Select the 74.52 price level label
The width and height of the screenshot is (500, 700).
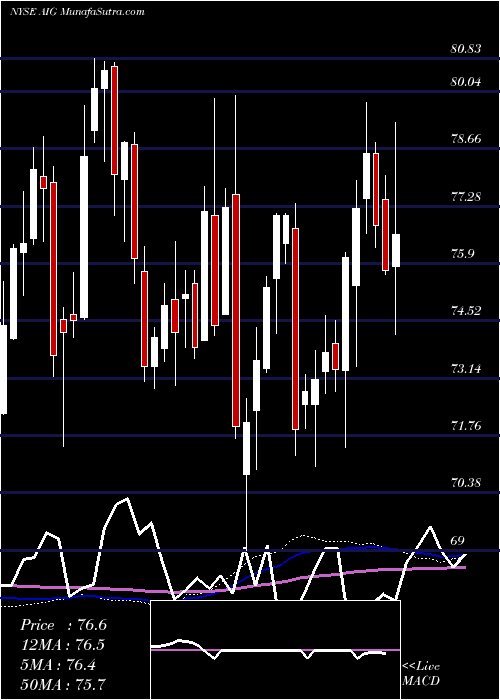coord(466,311)
